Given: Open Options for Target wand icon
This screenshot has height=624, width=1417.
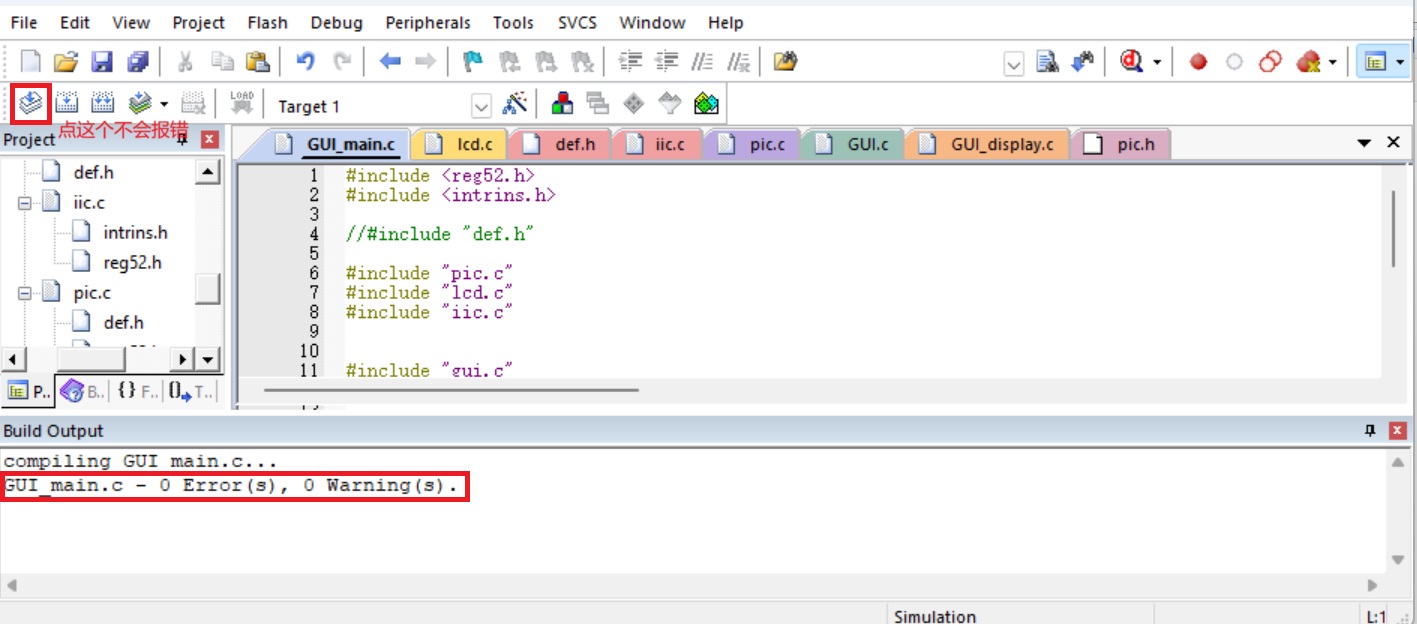Looking at the screenshot, I should (x=515, y=103).
